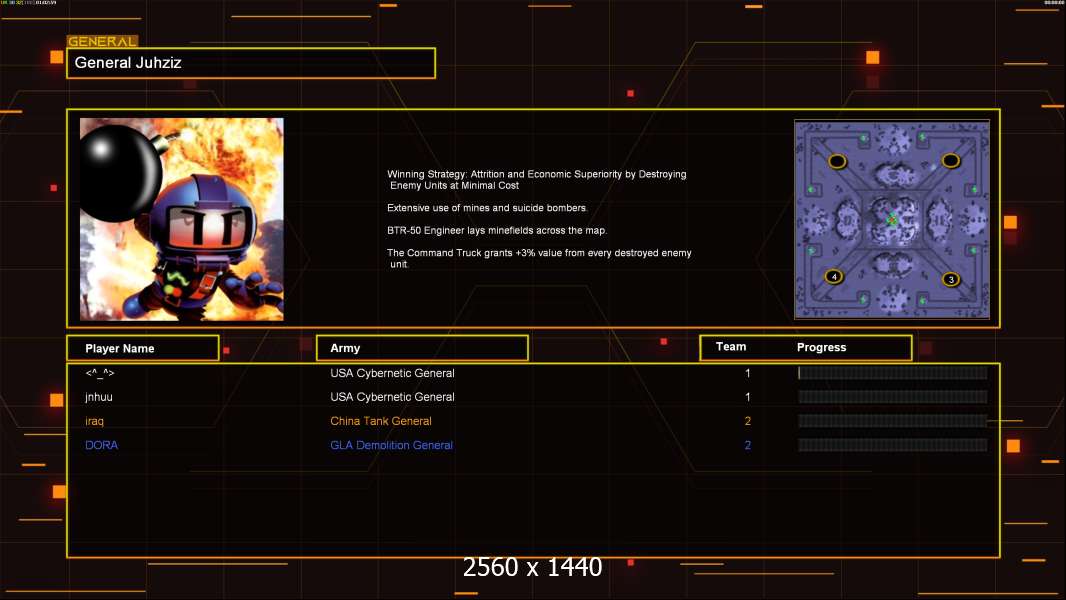This screenshot has width=1066, height=600.
Task: Click the Army column header
Action: pyautogui.click(x=422, y=348)
